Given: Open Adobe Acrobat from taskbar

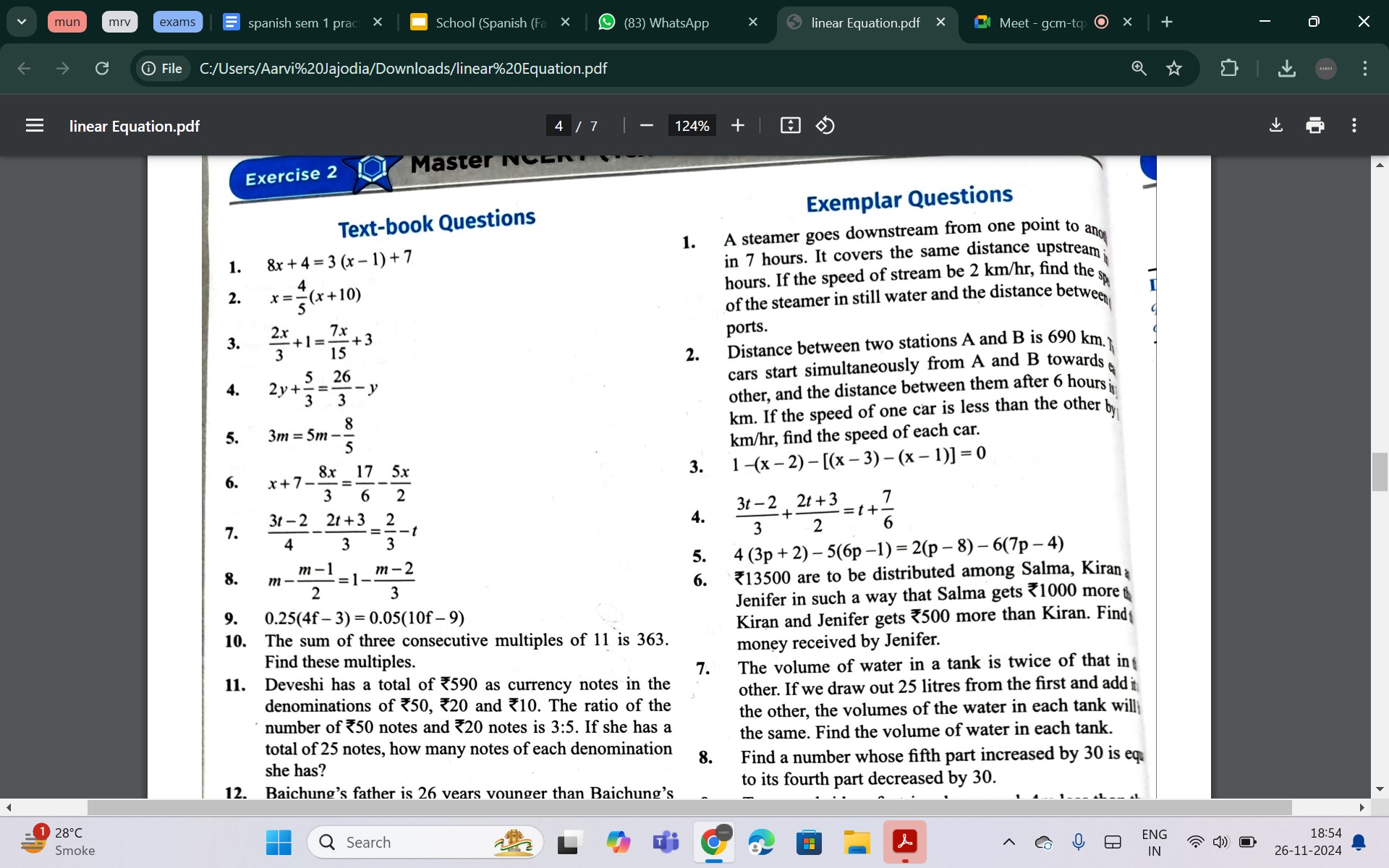Looking at the screenshot, I should pyautogui.click(x=904, y=842).
